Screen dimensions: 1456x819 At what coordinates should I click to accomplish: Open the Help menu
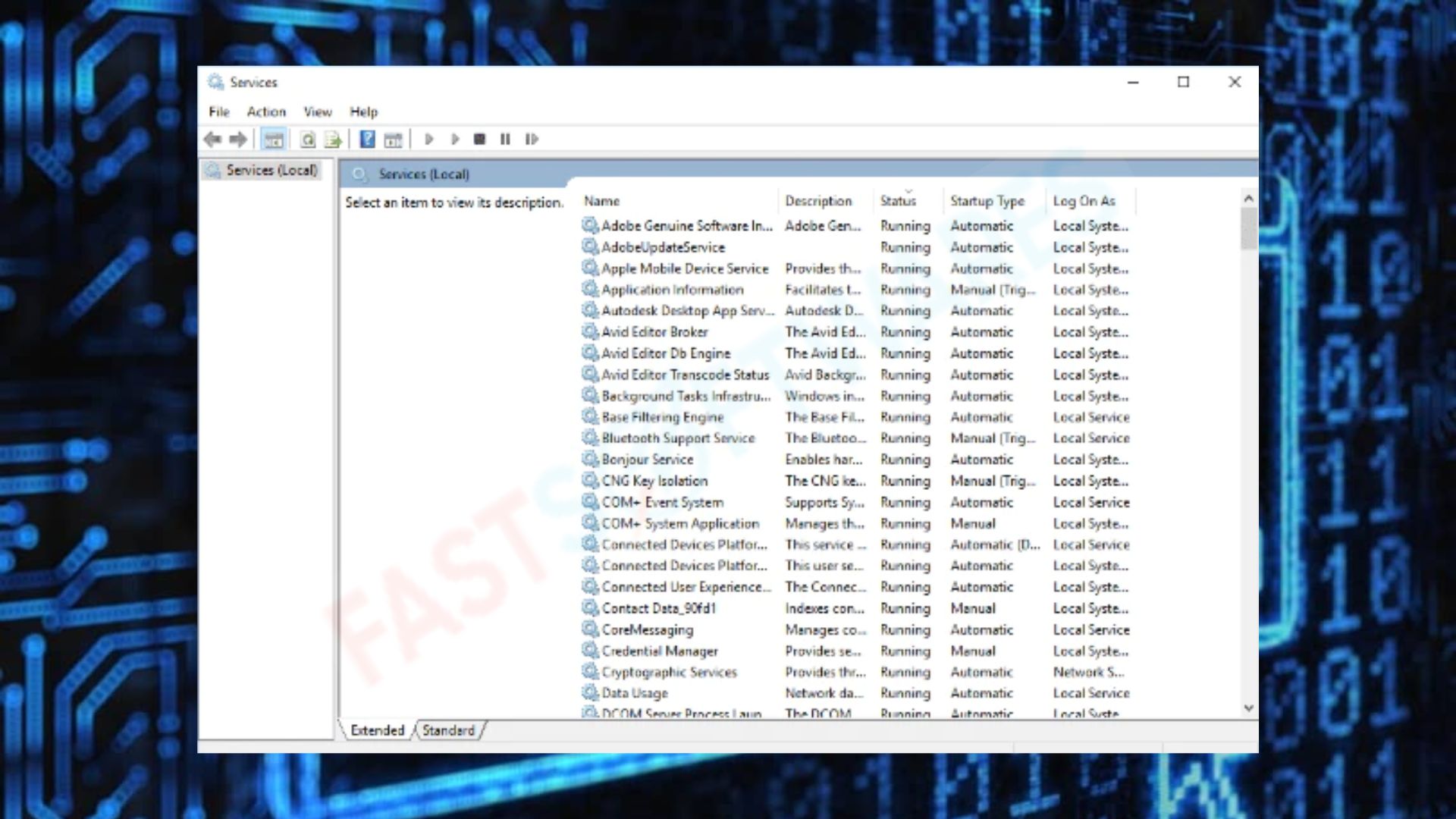[x=363, y=111]
